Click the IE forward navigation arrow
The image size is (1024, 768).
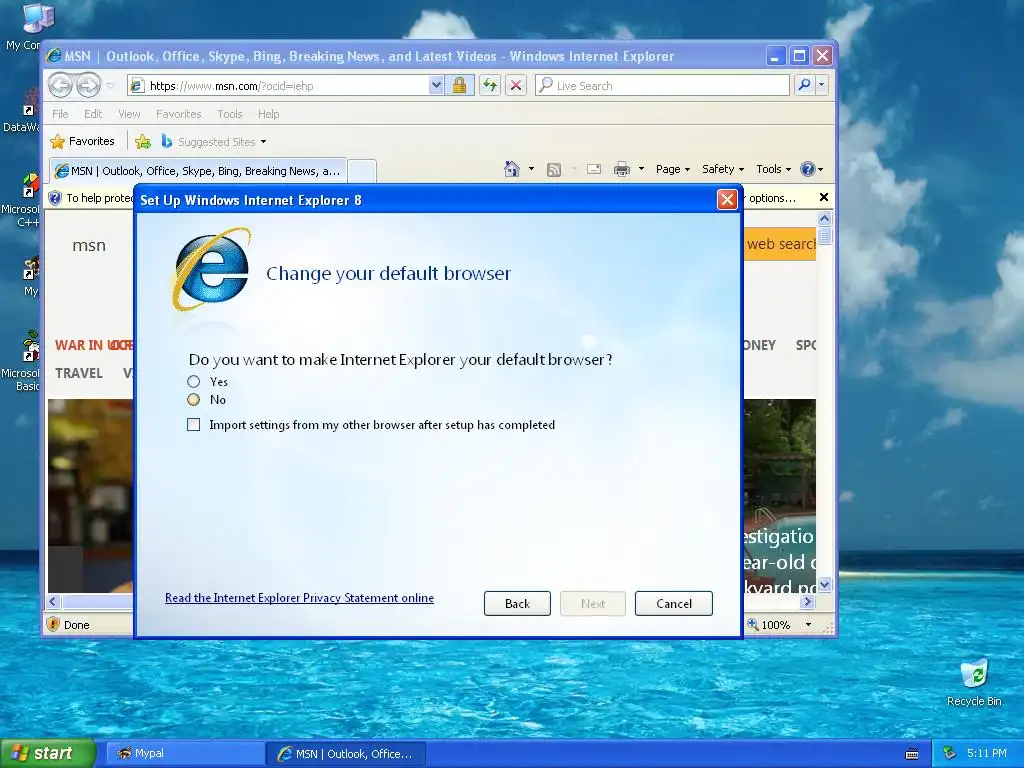pos(89,85)
